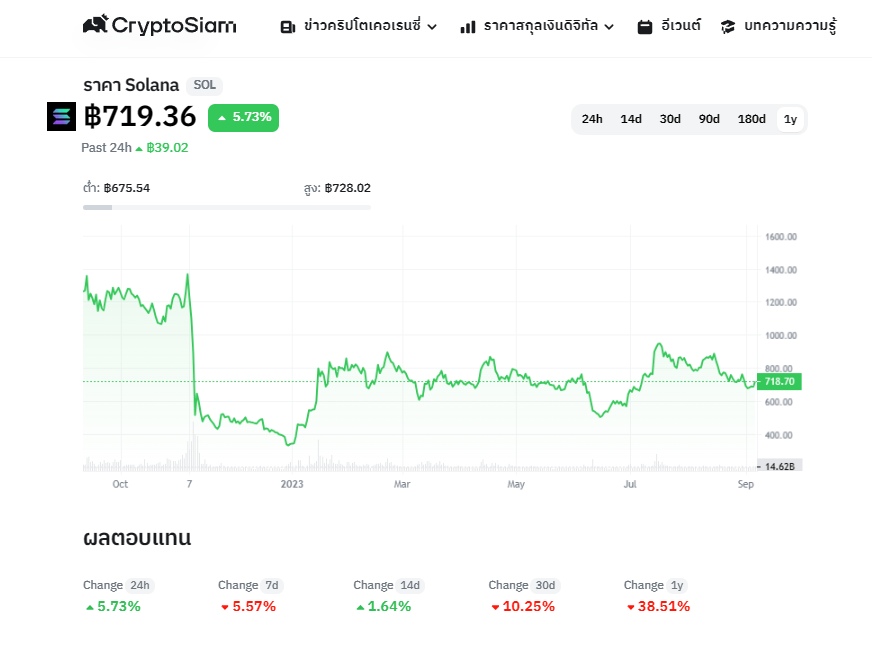
Task: Click the 7d change value 5.57%
Action: tap(248, 606)
